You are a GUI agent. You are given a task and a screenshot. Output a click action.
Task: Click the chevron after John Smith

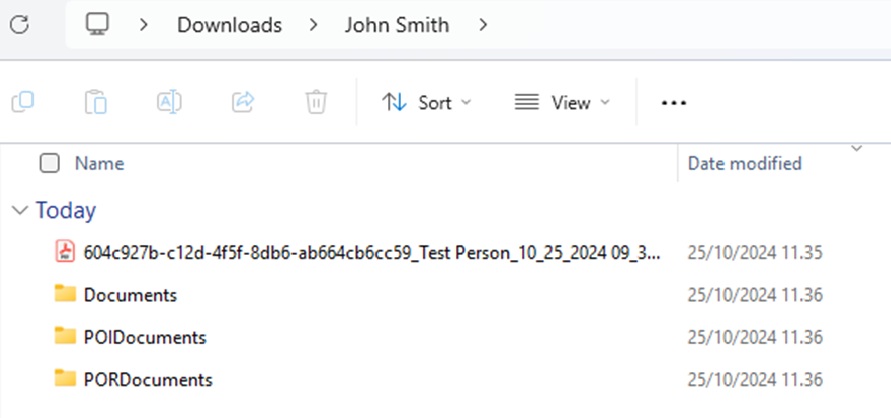(x=484, y=24)
